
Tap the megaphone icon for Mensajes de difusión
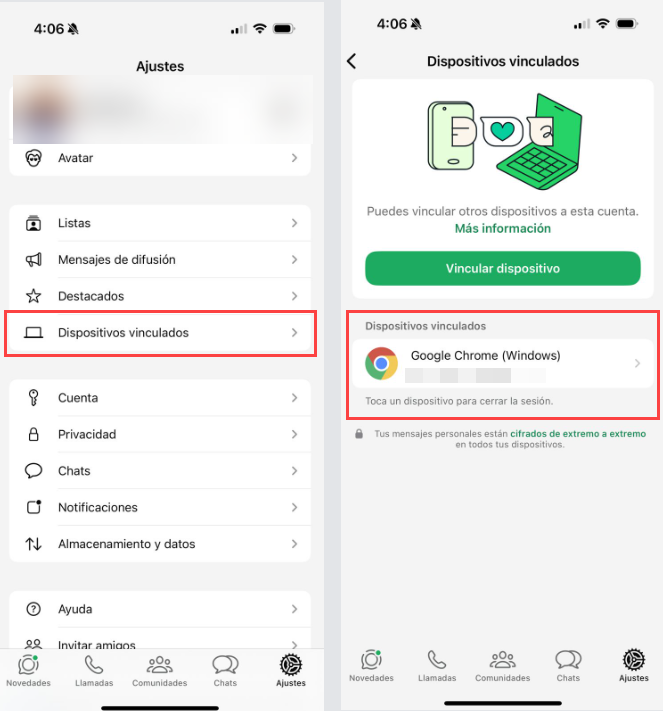tap(33, 259)
